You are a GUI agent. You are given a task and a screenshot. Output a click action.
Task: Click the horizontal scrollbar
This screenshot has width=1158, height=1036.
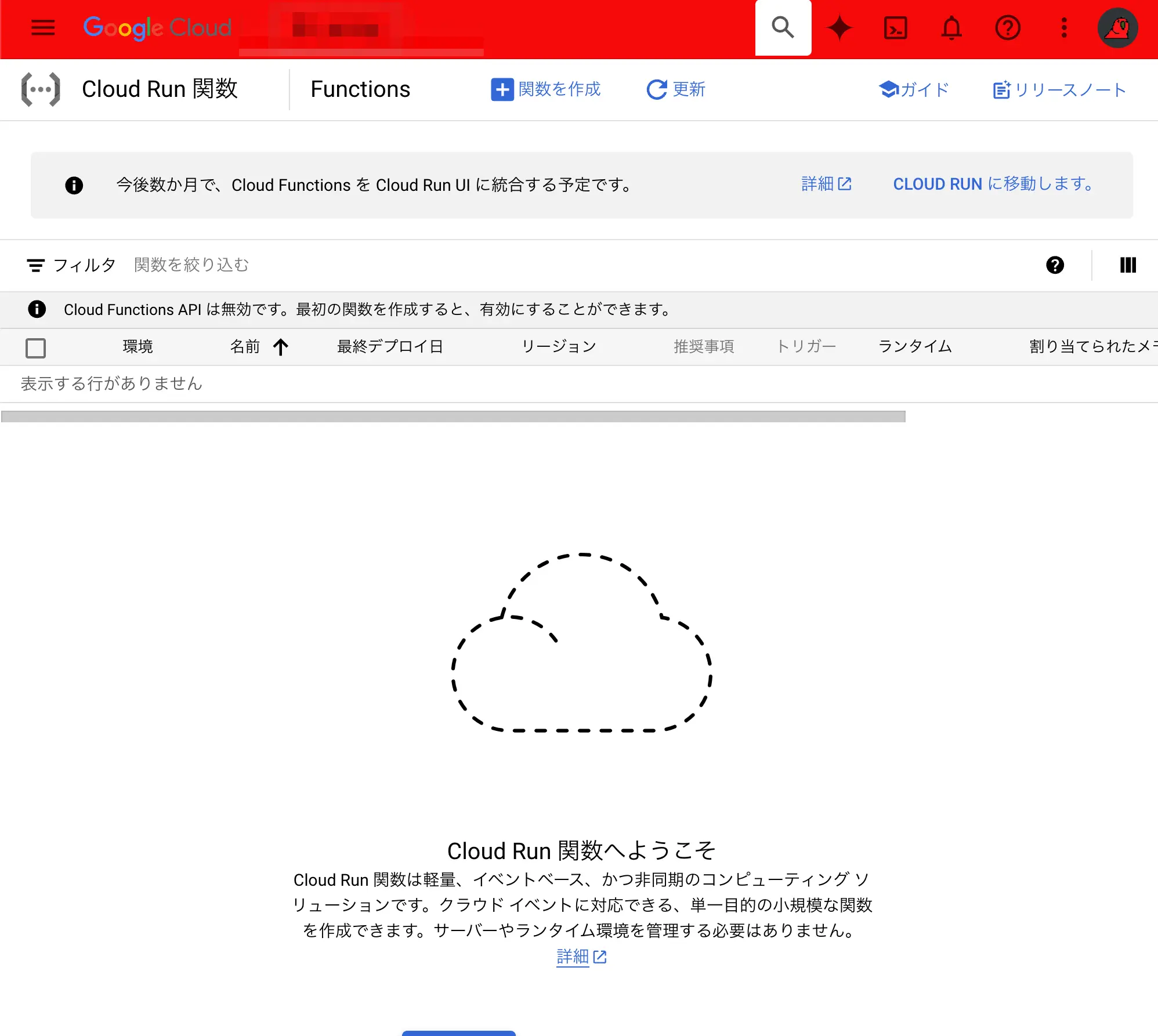tap(455, 415)
